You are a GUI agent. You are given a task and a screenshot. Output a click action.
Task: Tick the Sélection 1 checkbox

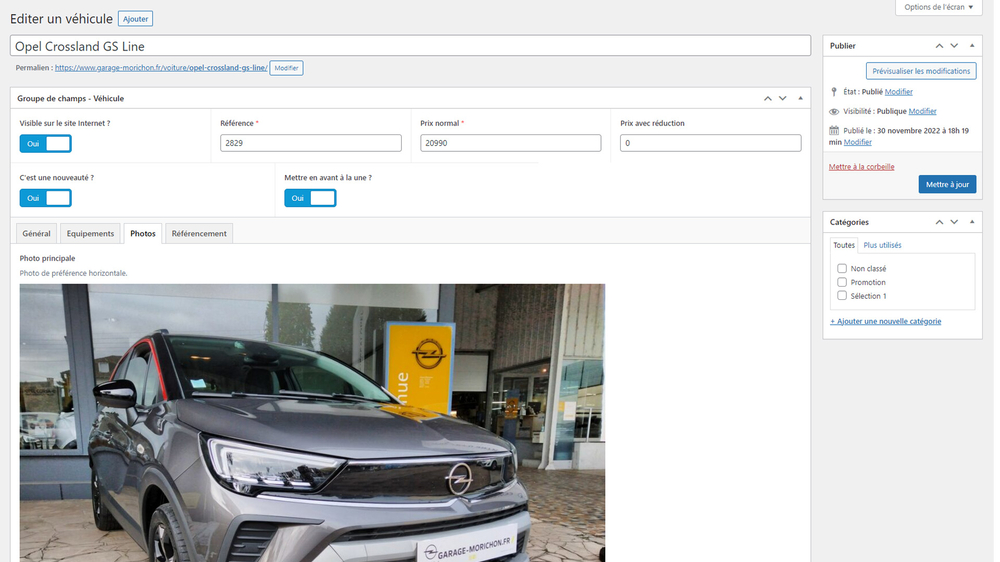click(x=842, y=296)
